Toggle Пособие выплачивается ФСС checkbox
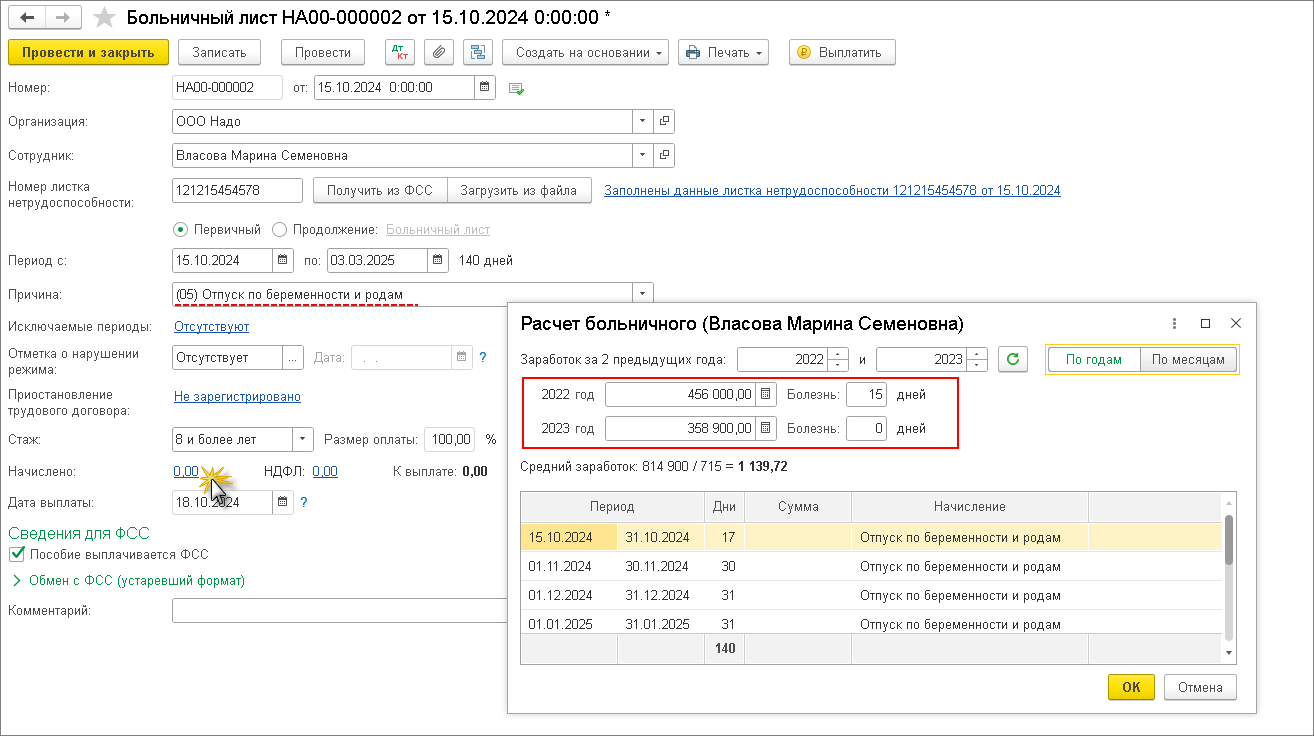The width and height of the screenshot is (1314, 736). pos(16,553)
